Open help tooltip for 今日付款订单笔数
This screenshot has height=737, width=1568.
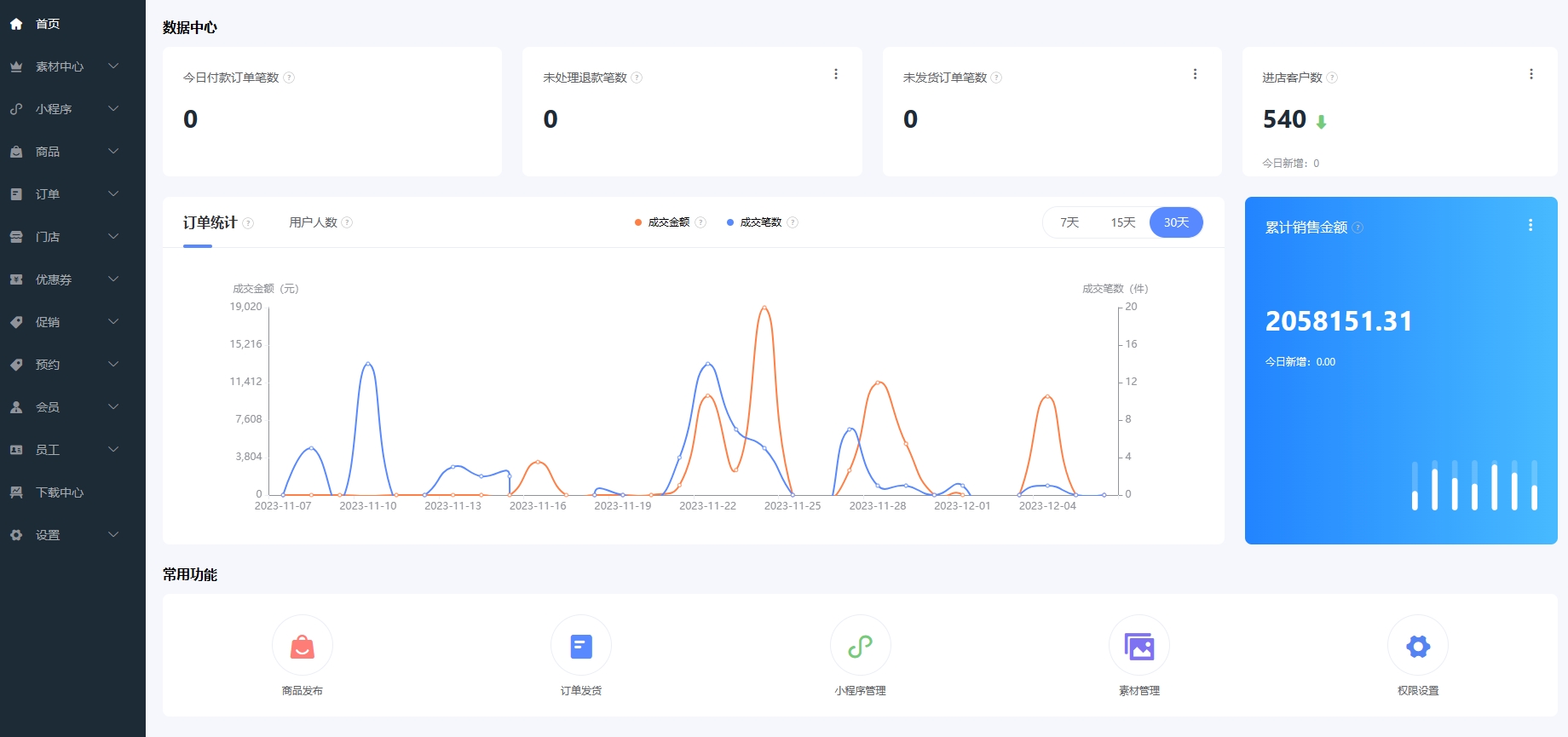289,78
